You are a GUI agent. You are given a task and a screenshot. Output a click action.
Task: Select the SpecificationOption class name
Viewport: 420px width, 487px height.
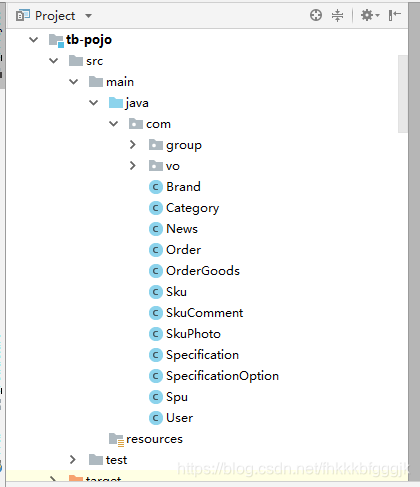pyautogui.click(x=222, y=376)
